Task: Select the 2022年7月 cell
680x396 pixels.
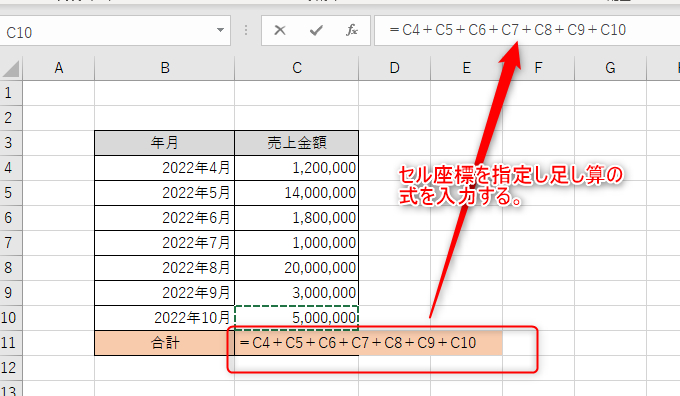Action: [x=165, y=243]
